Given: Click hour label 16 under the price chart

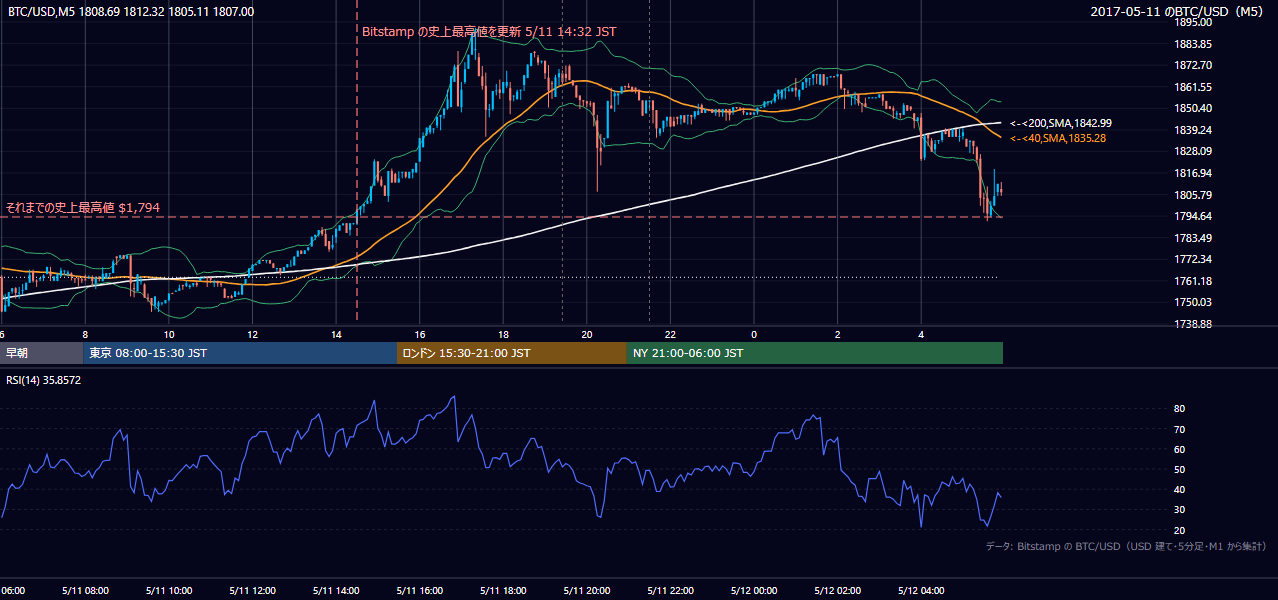Looking at the screenshot, I should coord(420,335).
